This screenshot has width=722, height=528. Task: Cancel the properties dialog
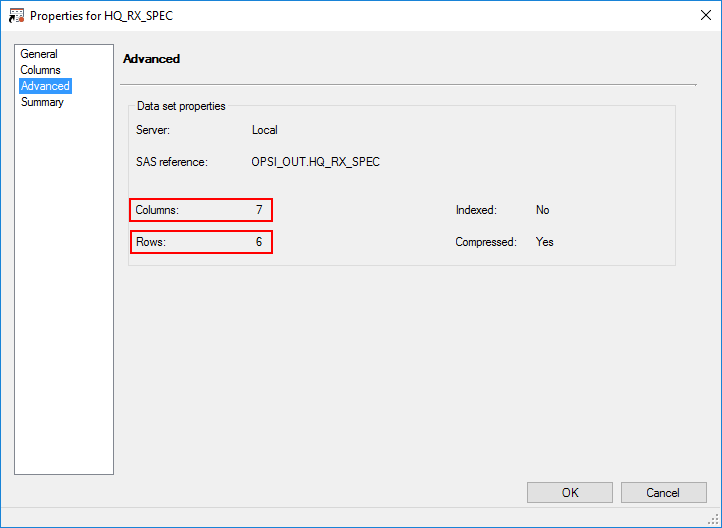[x=663, y=492]
